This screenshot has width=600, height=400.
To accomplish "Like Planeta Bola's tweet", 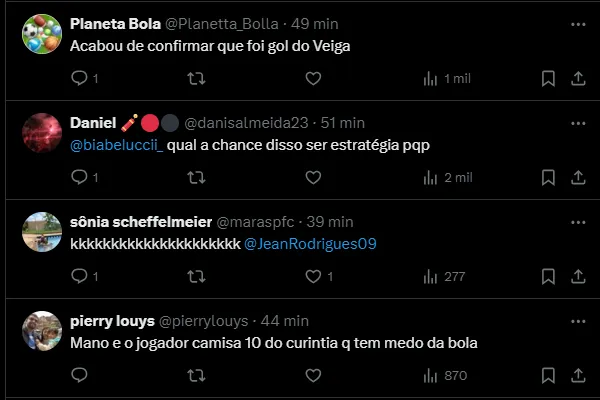I will (x=313, y=78).
